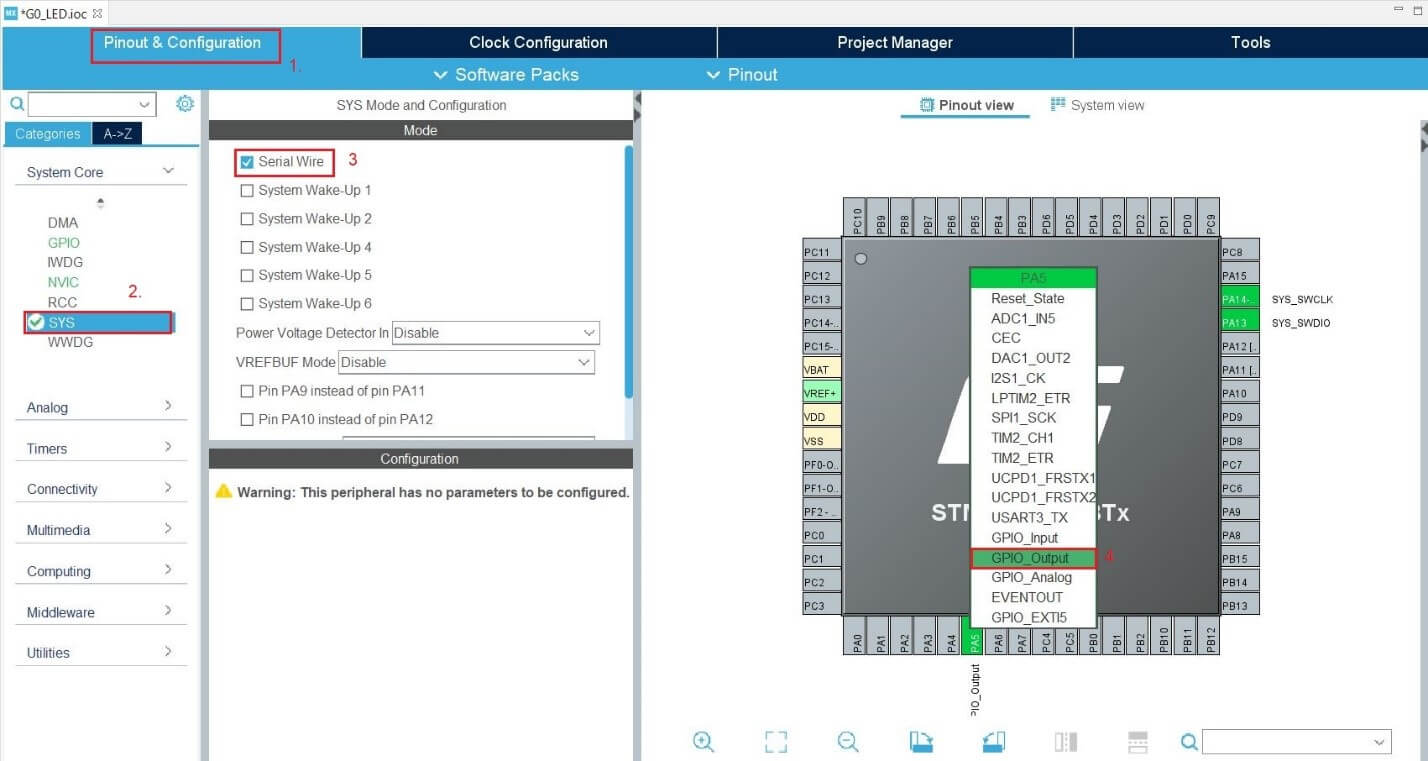Expand the Timers category
The width and height of the screenshot is (1428, 761).
pyautogui.click(x=100, y=448)
